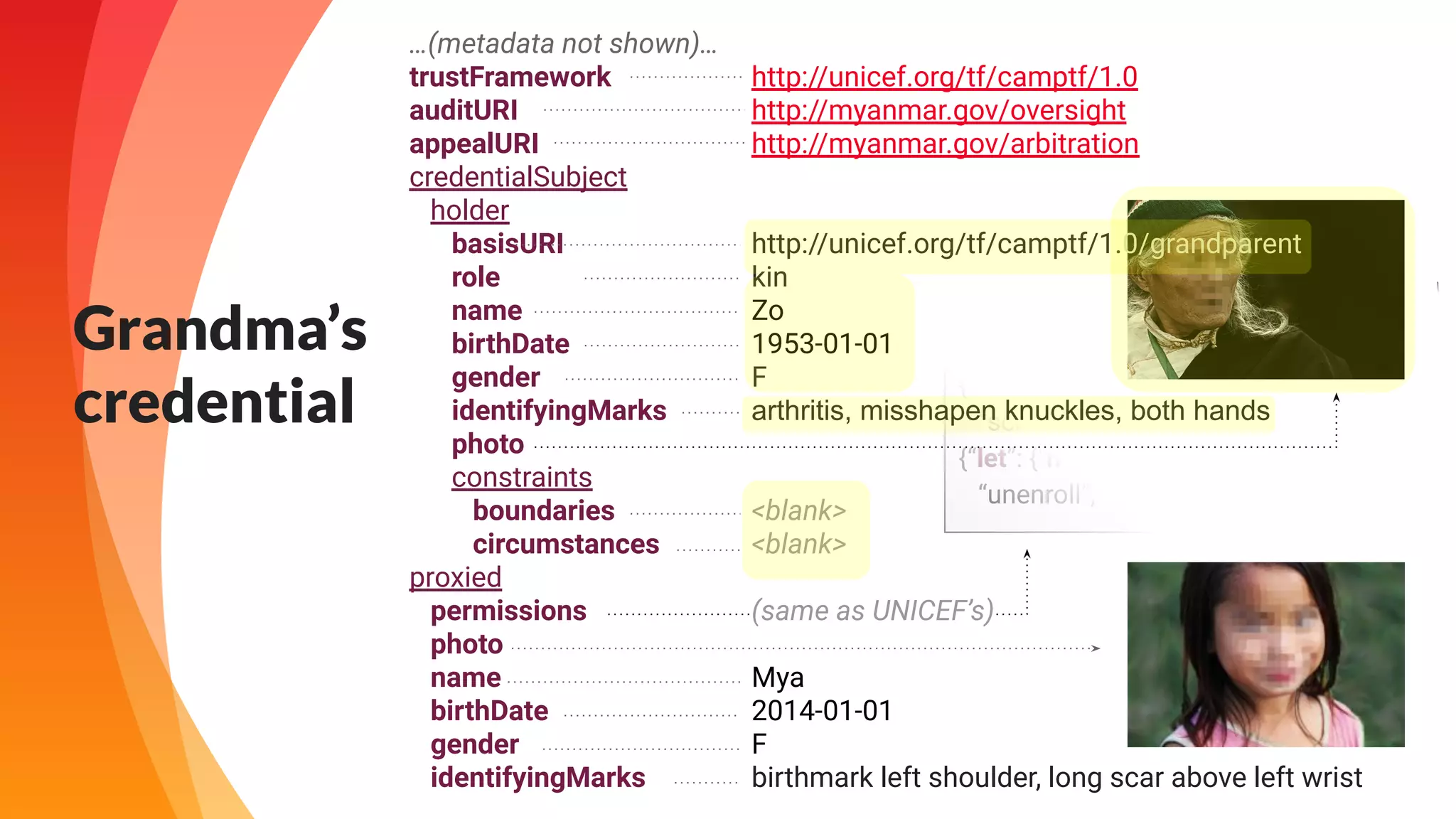Screen dimensions: 1456x819
Task: Click the holder name value Zo
Action: [x=768, y=311]
